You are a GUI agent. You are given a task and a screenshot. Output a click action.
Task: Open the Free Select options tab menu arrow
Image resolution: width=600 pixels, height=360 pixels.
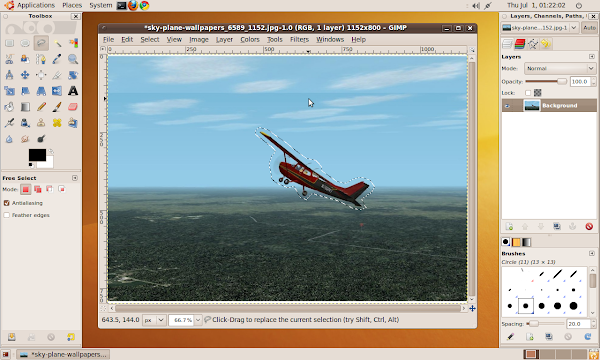pyautogui.click(x=75, y=178)
